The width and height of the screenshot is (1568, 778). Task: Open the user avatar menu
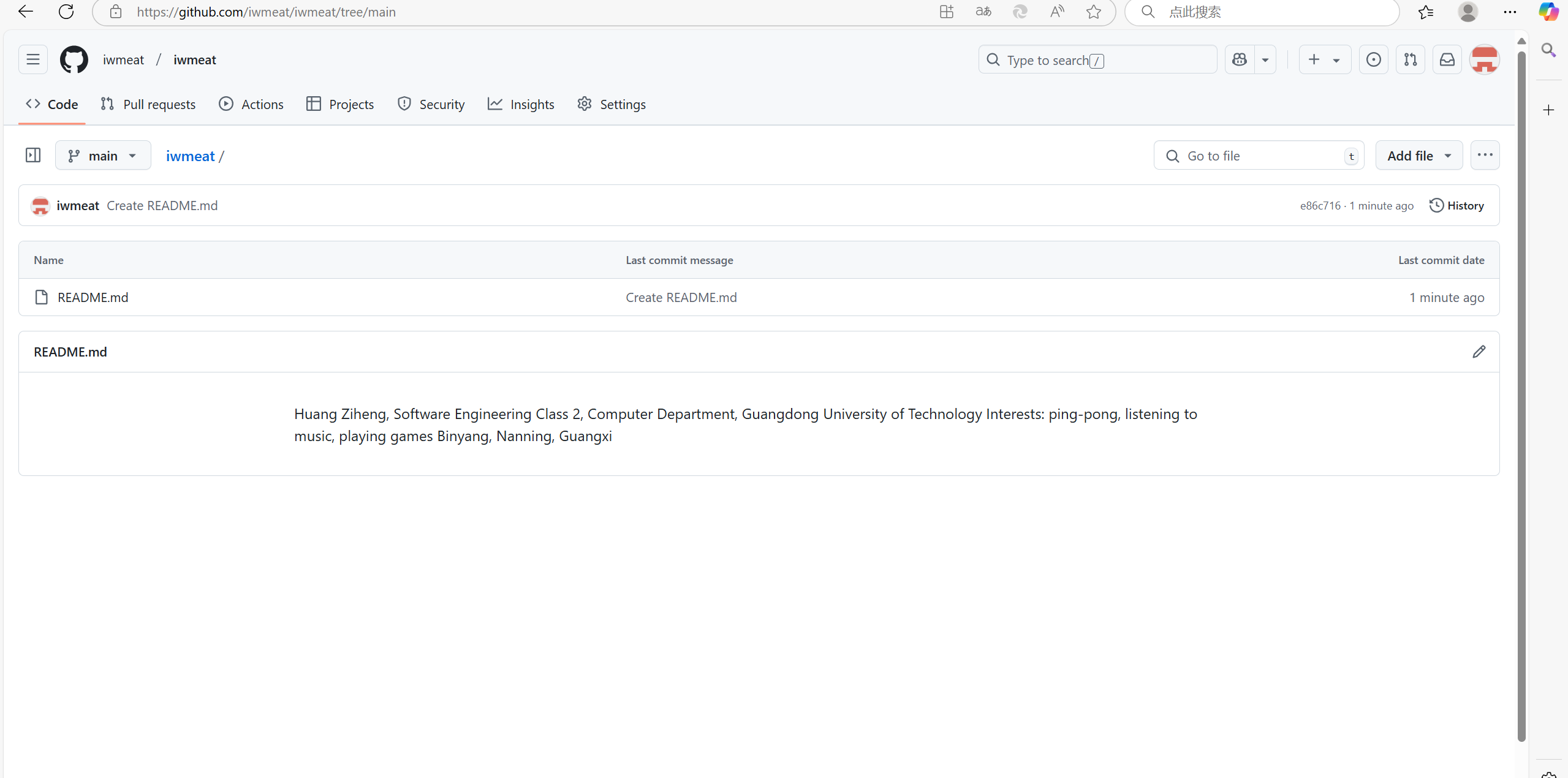(1484, 59)
